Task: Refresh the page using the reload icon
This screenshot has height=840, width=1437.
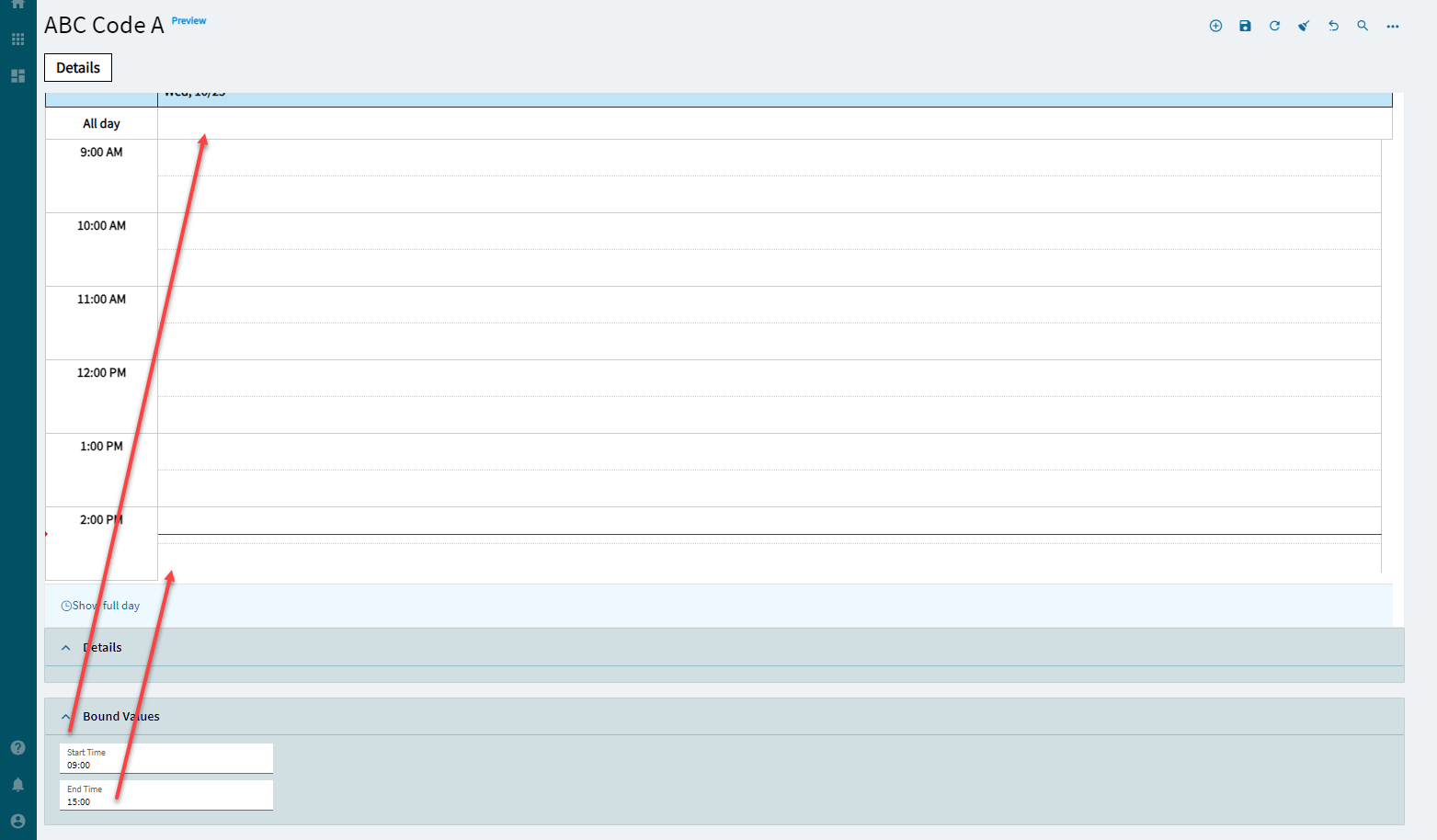Action: 1274,26
